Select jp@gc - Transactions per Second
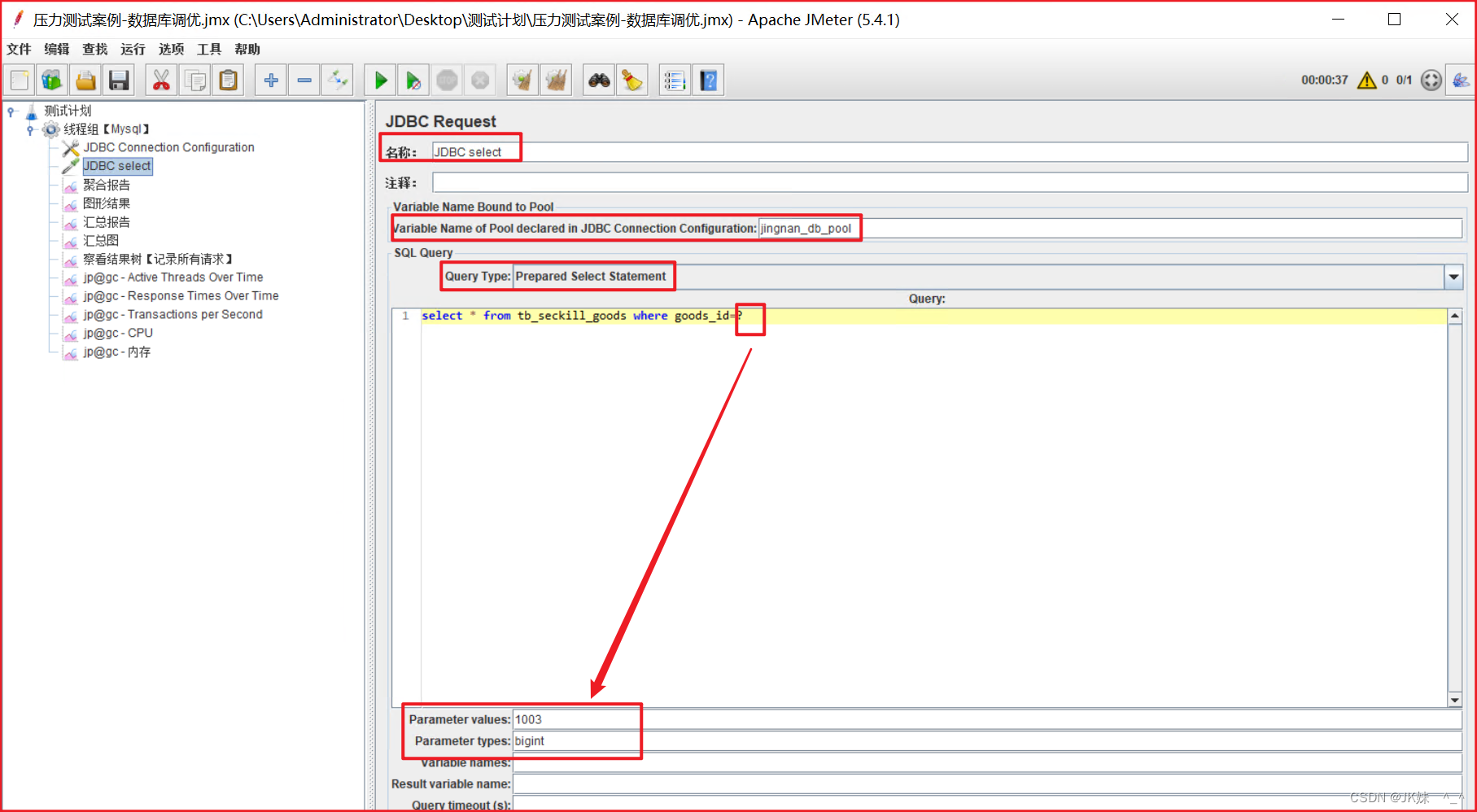 [173, 314]
